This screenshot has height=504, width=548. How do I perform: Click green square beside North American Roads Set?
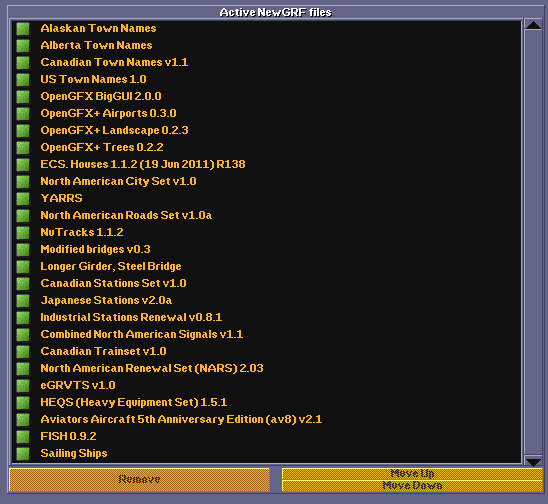[x=23, y=216]
